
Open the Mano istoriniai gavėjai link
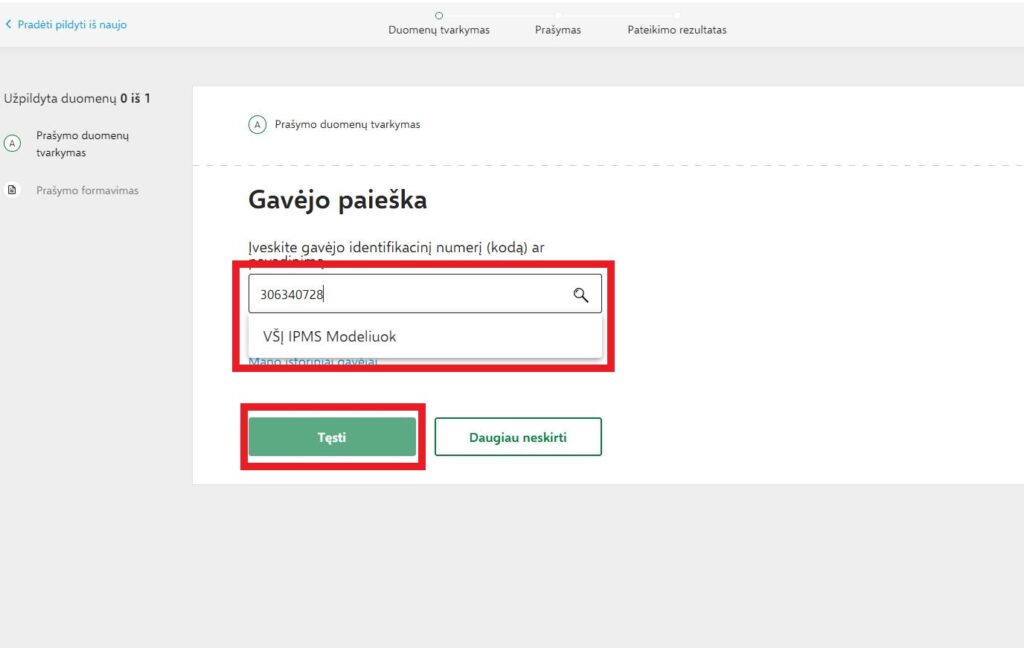(x=312, y=362)
